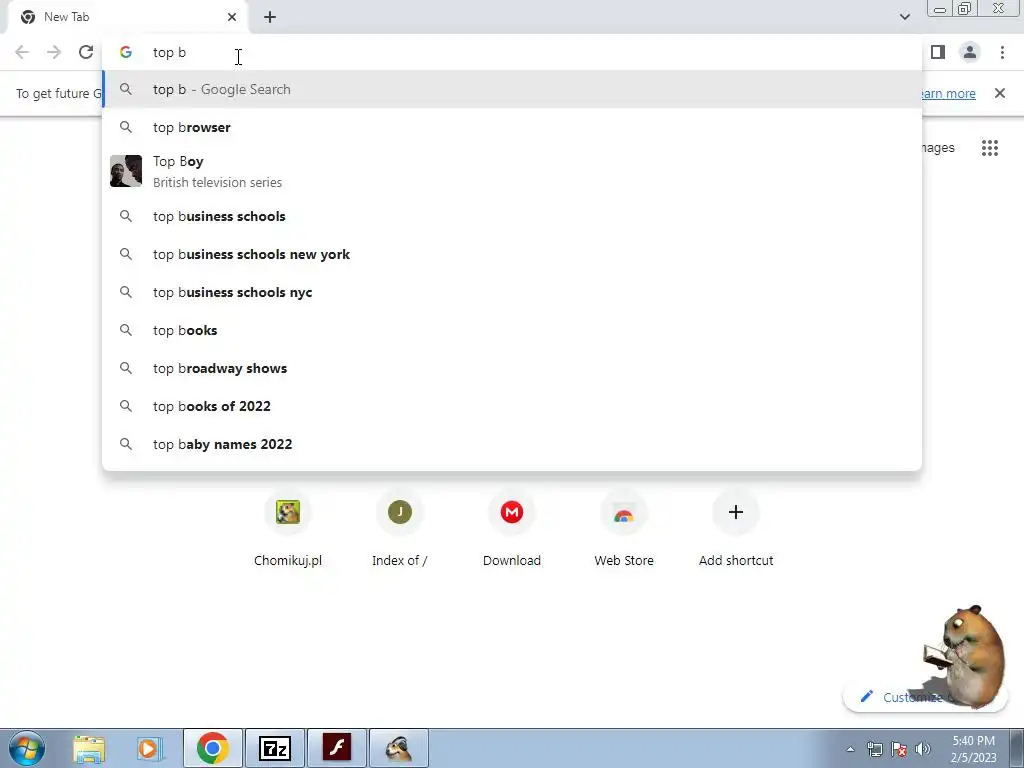The image size is (1024, 768).
Task: Open a new tab with the plus button
Action: click(x=270, y=17)
